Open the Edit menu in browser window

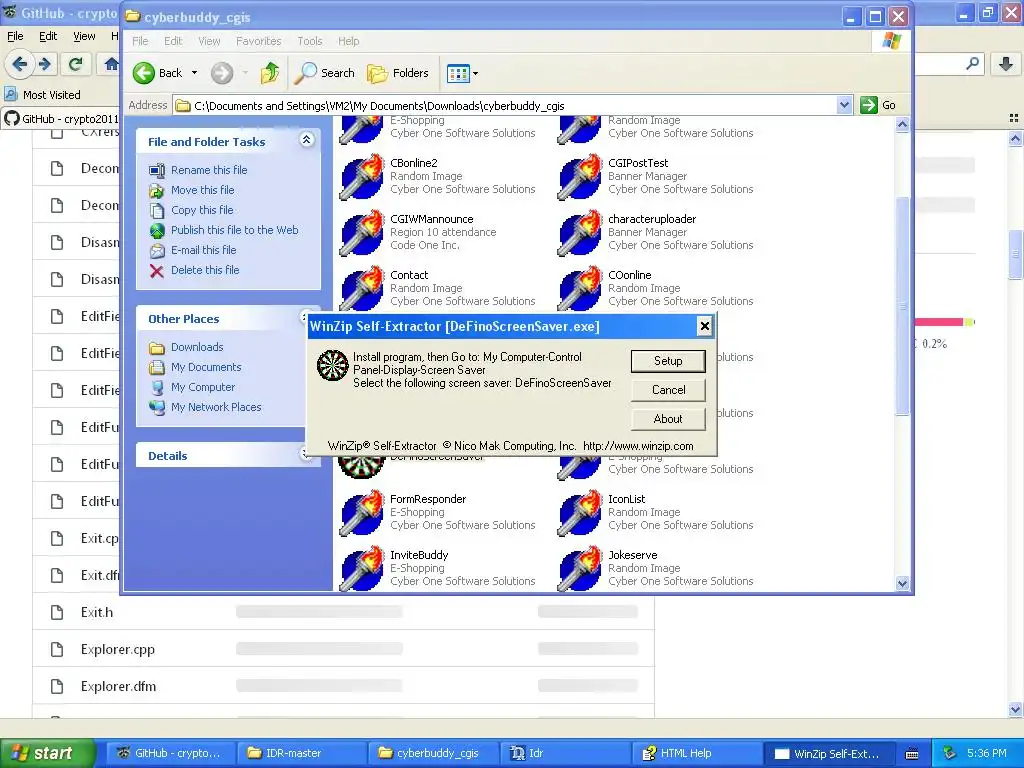pos(48,36)
